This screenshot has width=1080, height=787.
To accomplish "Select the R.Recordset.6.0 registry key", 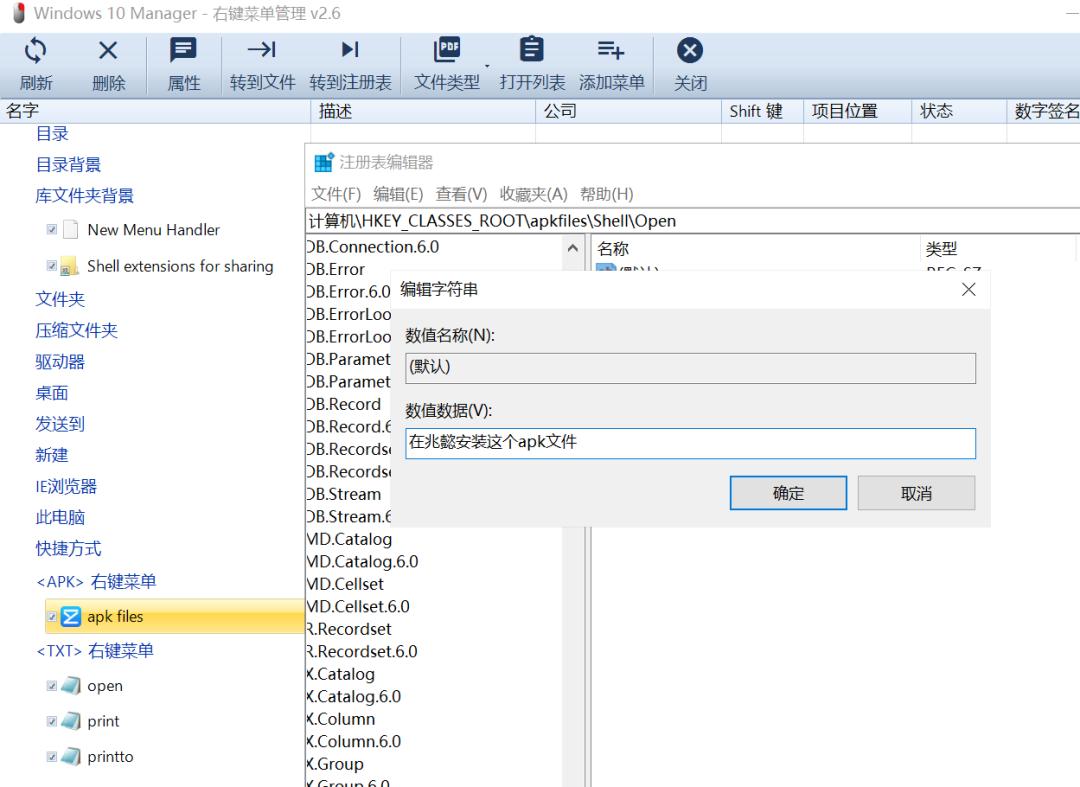I will pyautogui.click(x=362, y=651).
